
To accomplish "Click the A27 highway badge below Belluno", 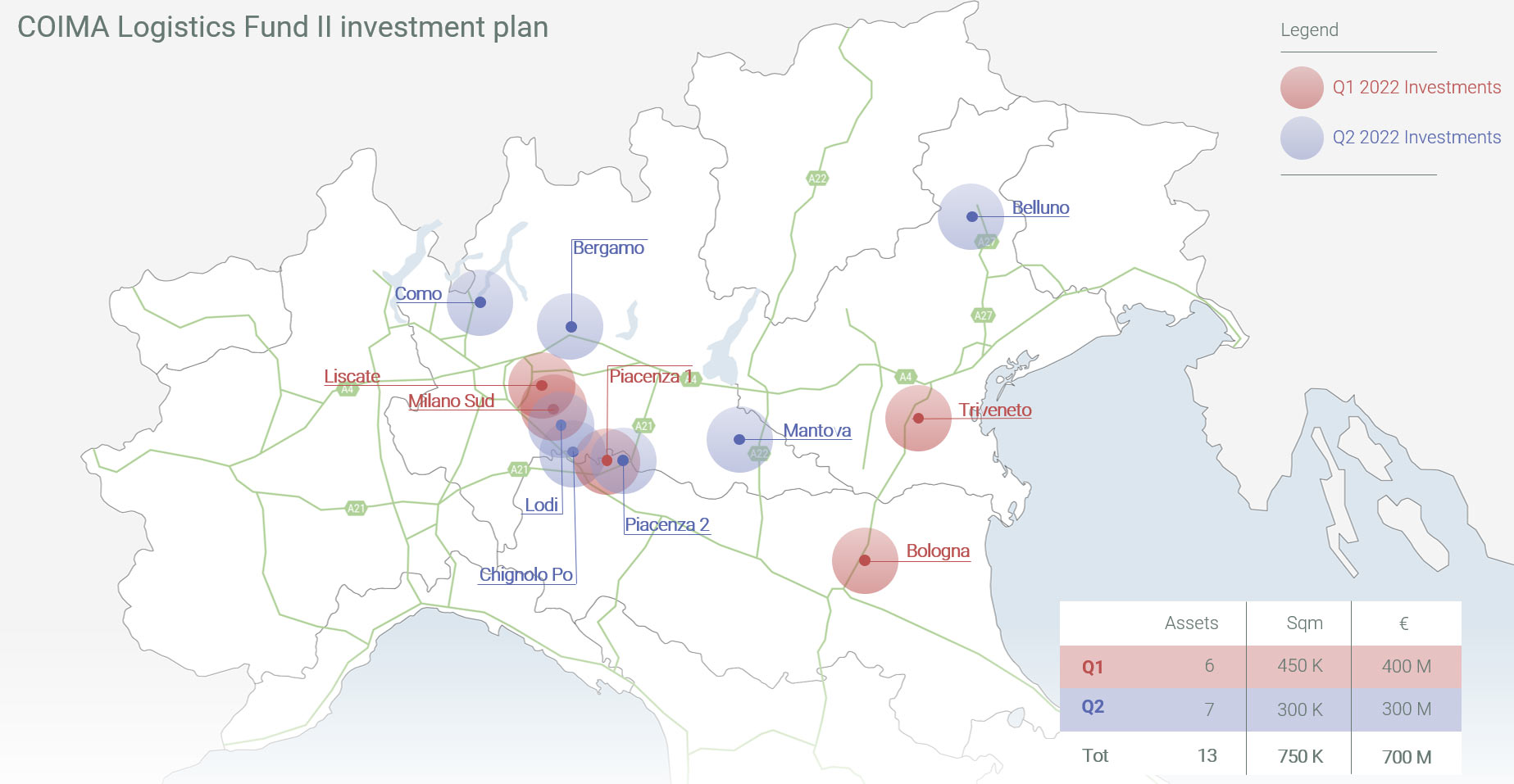I will point(986,242).
